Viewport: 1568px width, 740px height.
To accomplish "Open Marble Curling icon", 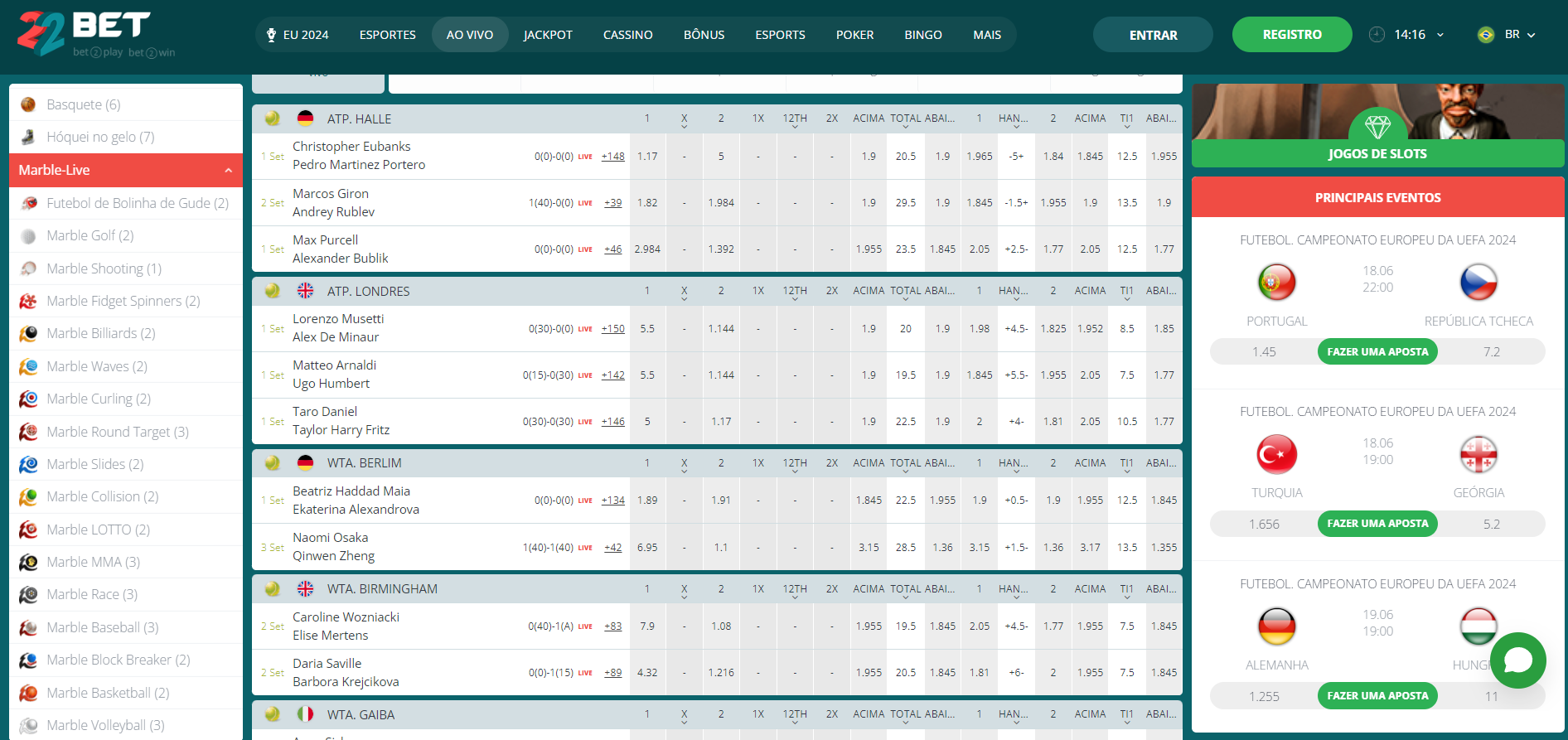I will click(x=28, y=399).
